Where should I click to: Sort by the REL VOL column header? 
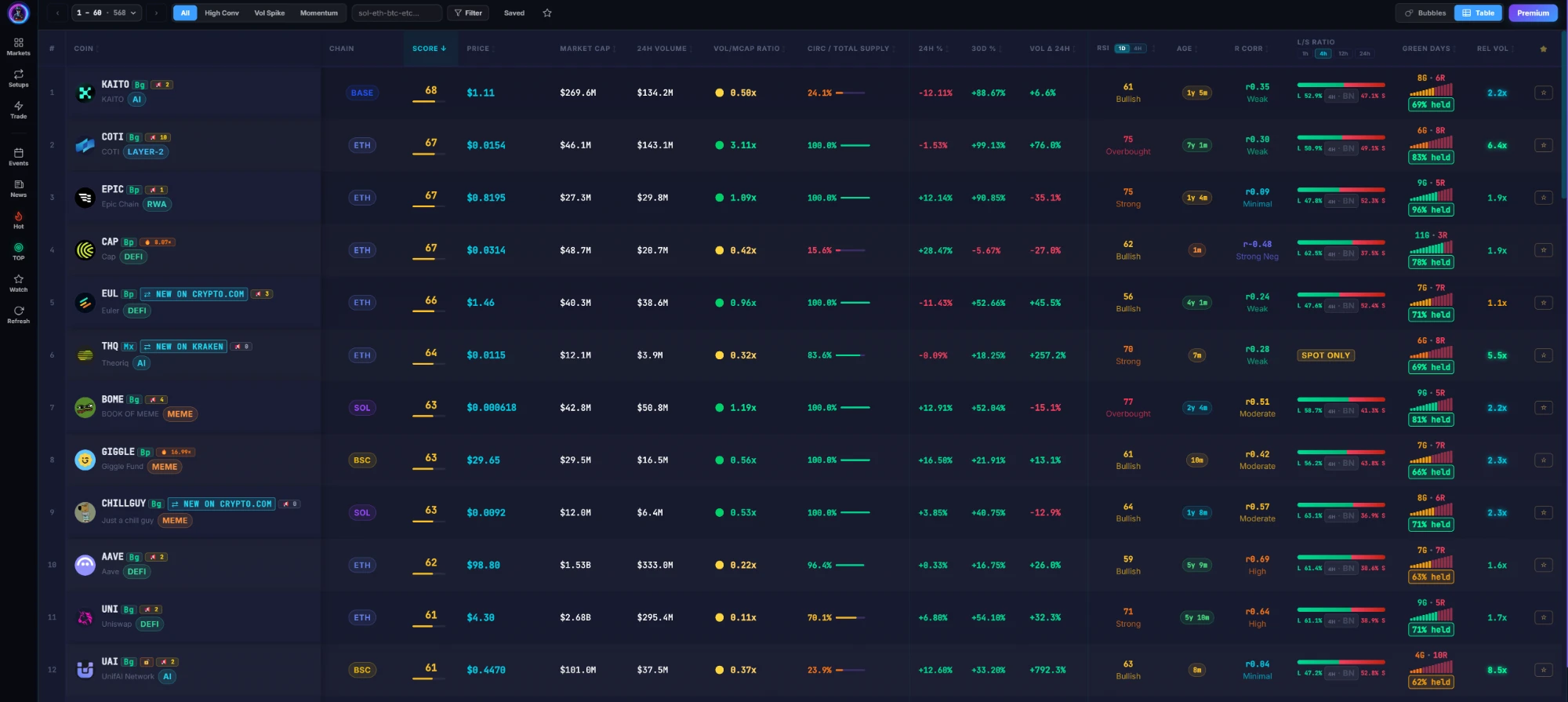(x=1494, y=49)
